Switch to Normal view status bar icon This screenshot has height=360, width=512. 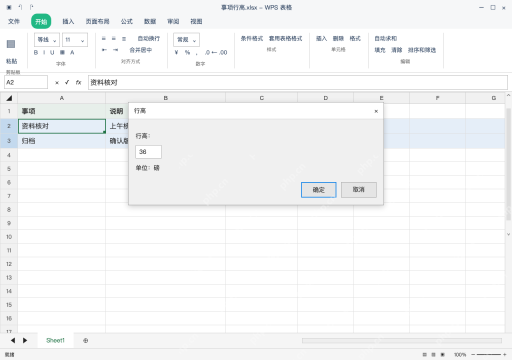point(424,355)
